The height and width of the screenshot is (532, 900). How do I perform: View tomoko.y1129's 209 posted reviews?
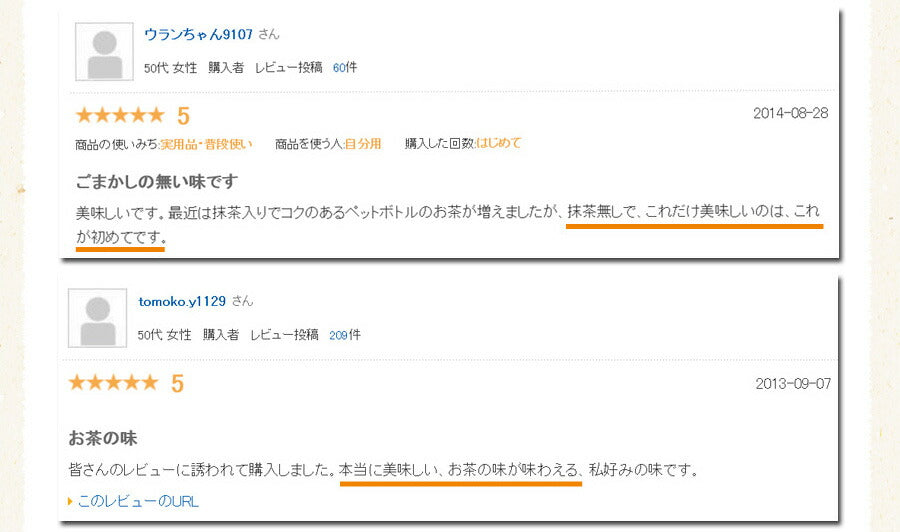pos(338,335)
